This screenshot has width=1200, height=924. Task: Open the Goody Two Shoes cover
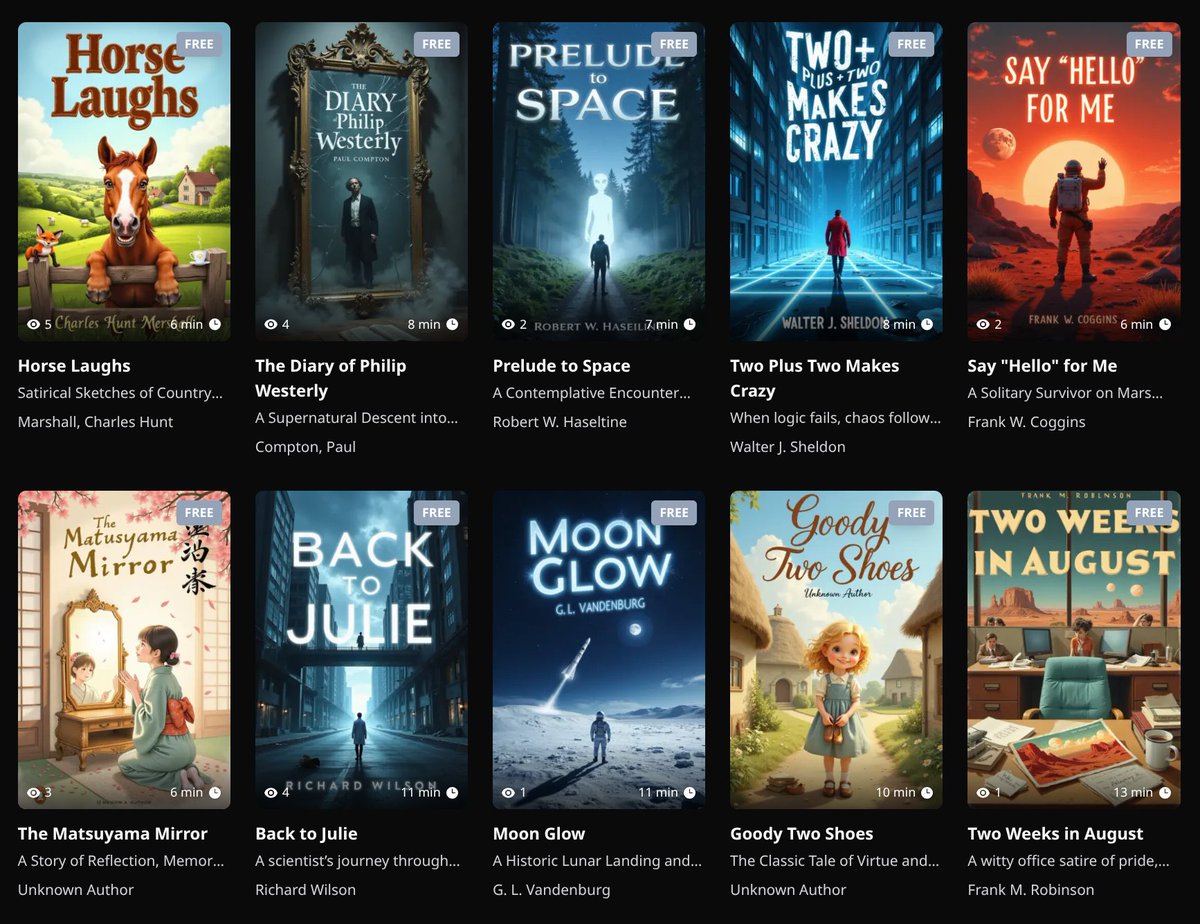pos(836,650)
